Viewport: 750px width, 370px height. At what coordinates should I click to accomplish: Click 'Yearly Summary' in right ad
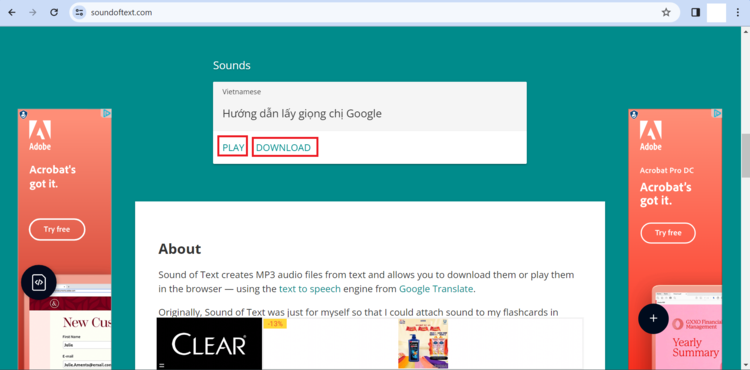click(x=695, y=348)
